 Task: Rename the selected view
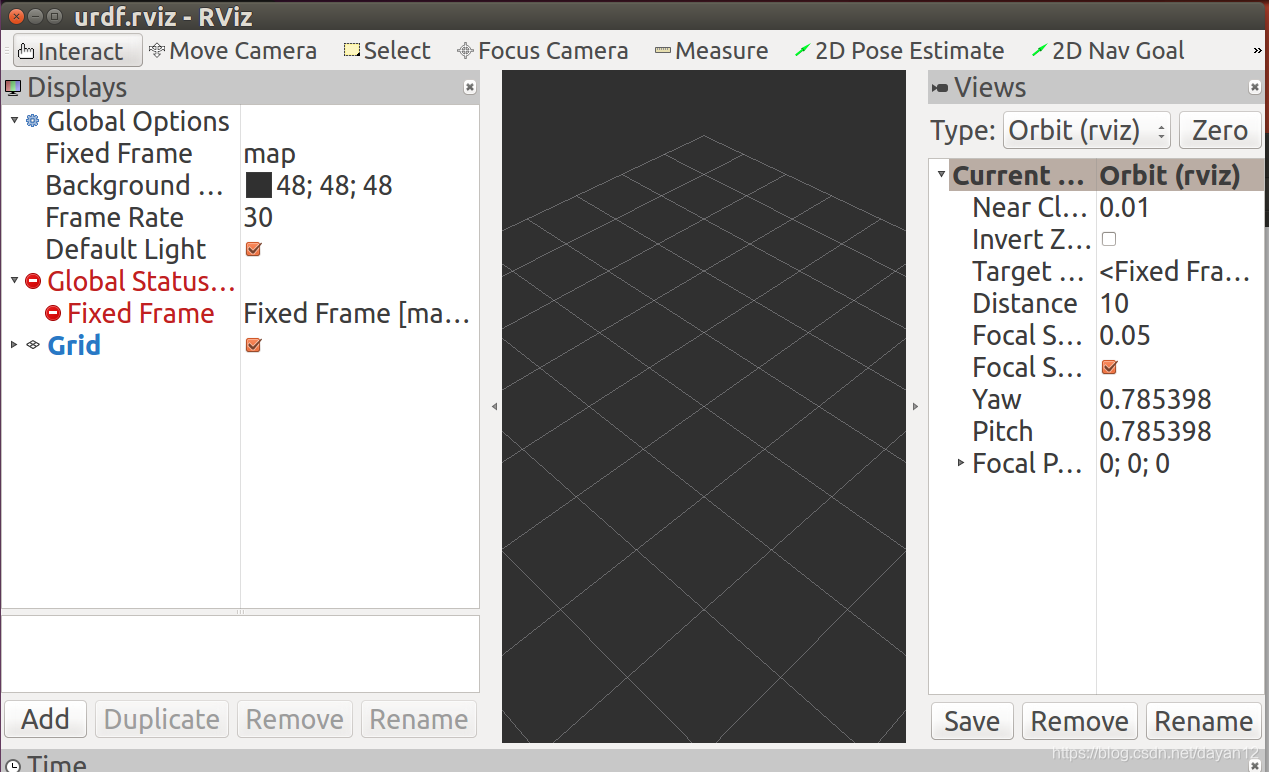[1204, 722]
